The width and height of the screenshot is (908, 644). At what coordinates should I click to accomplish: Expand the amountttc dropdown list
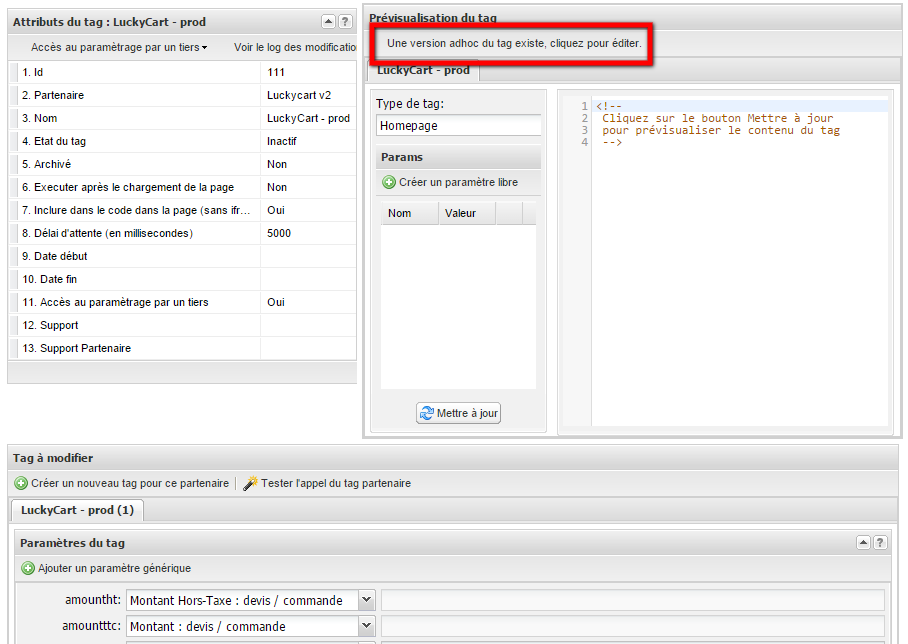tap(366, 626)
